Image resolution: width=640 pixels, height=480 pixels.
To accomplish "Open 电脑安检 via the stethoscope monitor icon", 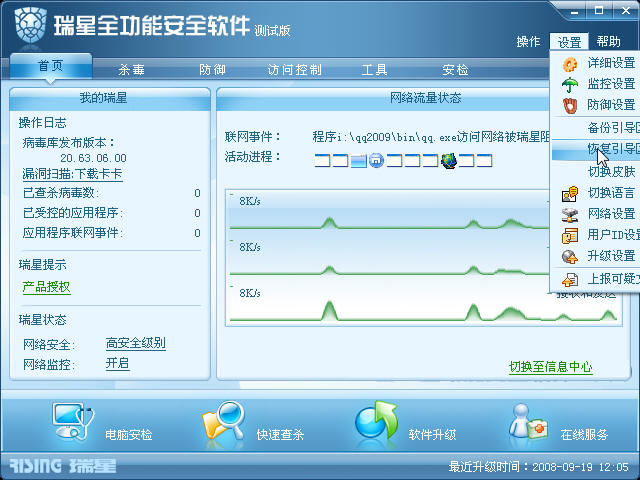I will pyautogui.click(x=73, y=421).
